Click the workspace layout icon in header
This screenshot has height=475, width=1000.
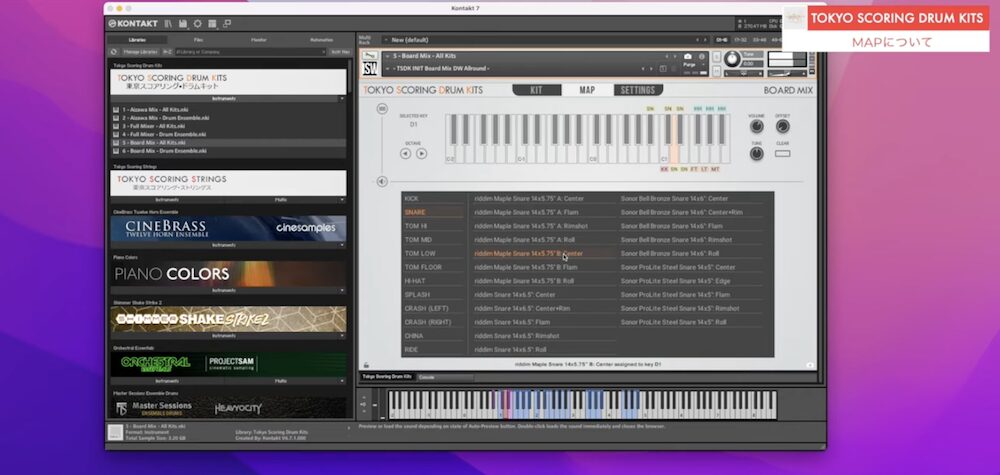(212, 24)
